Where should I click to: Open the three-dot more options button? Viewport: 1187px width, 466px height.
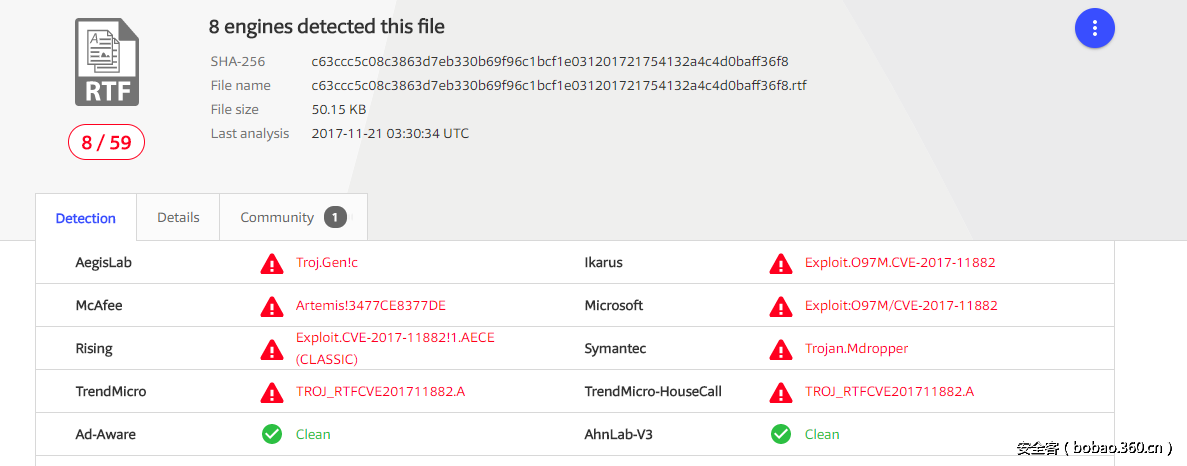tap(1094, 28)
